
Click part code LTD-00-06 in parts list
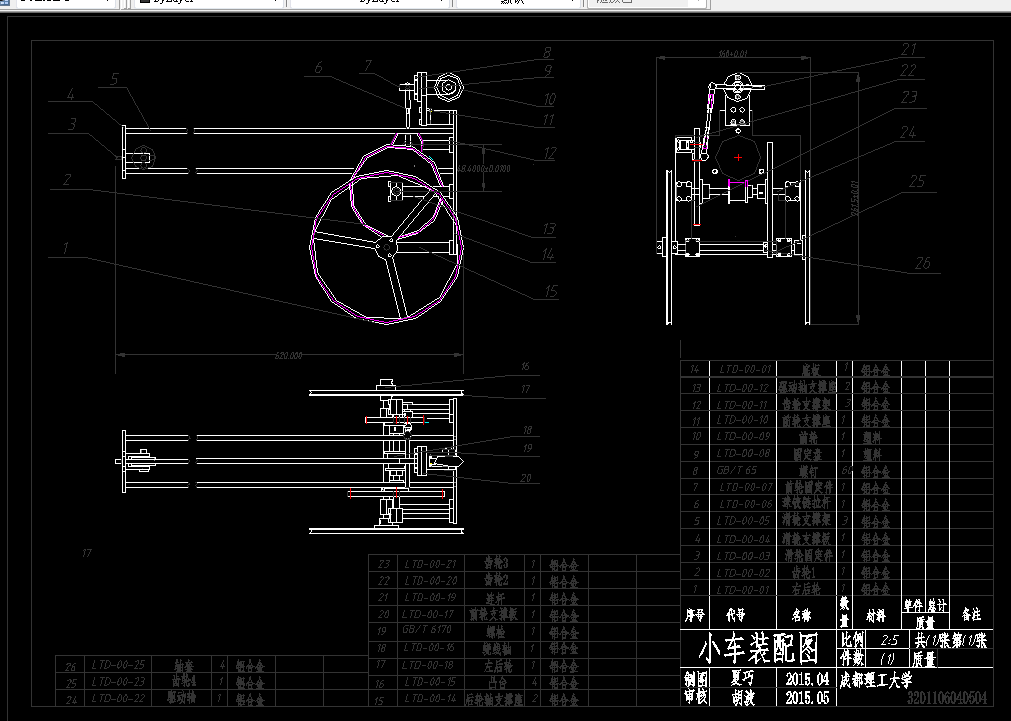[x=745, y=504]
